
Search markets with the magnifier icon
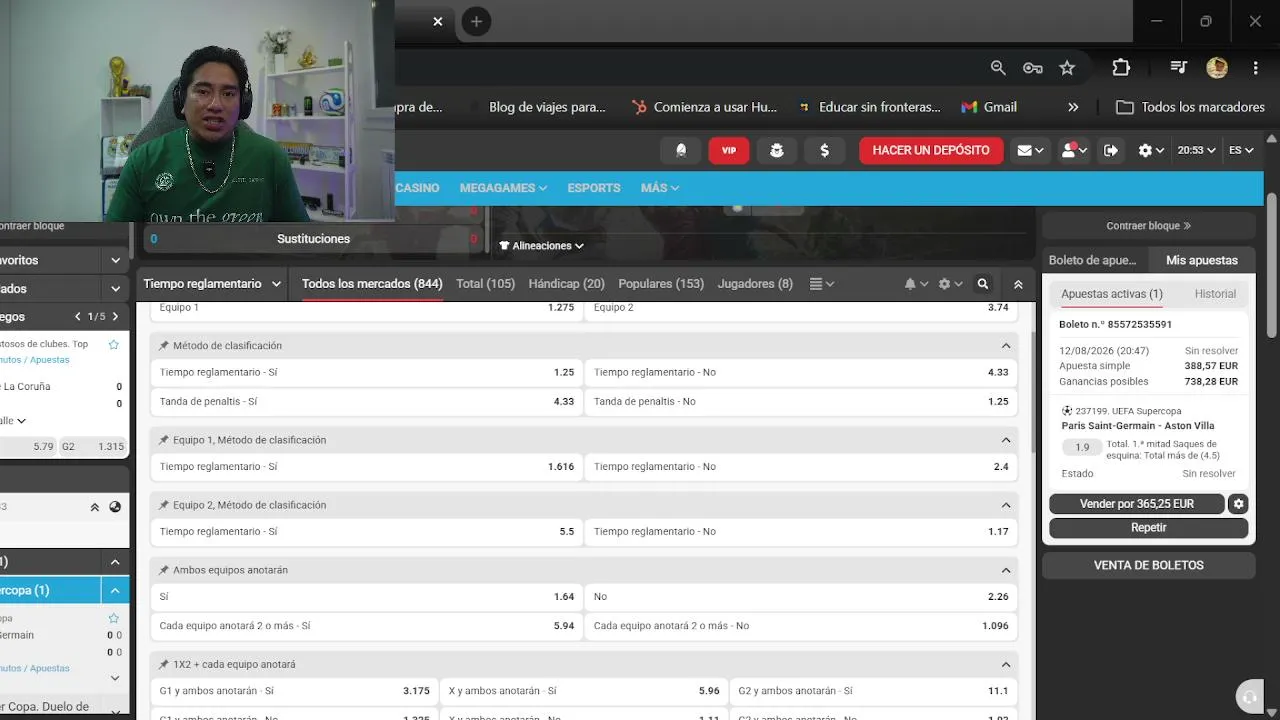983,284
